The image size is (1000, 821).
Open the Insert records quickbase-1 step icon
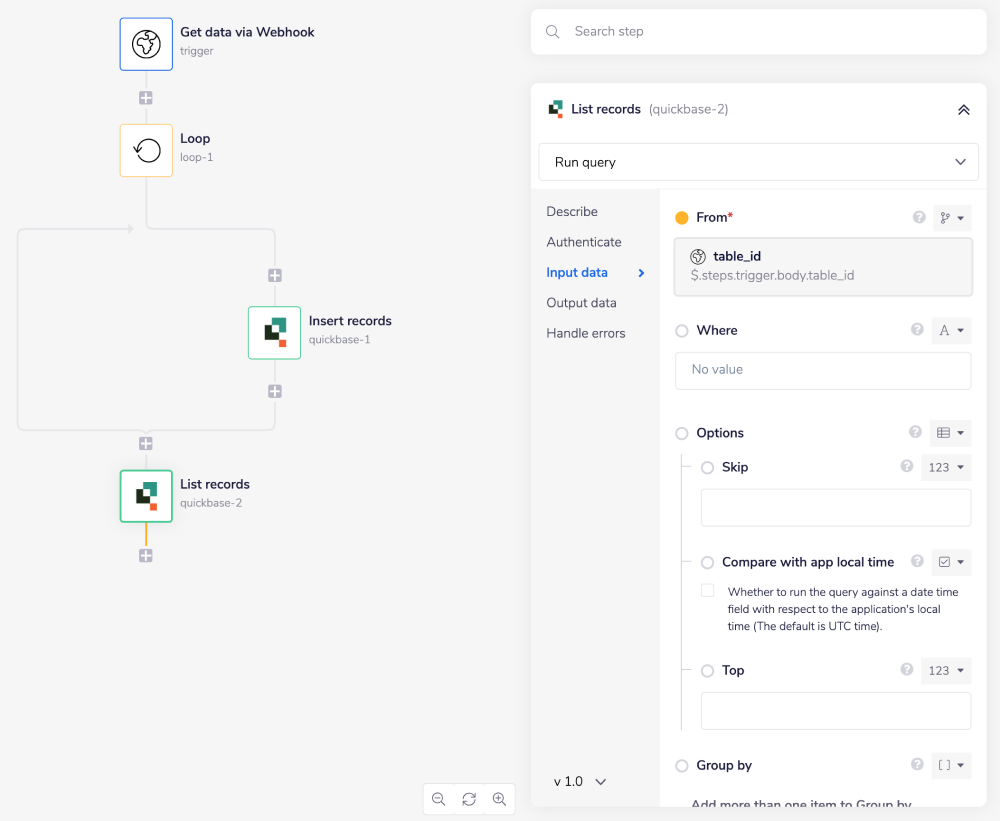point(274,333)
